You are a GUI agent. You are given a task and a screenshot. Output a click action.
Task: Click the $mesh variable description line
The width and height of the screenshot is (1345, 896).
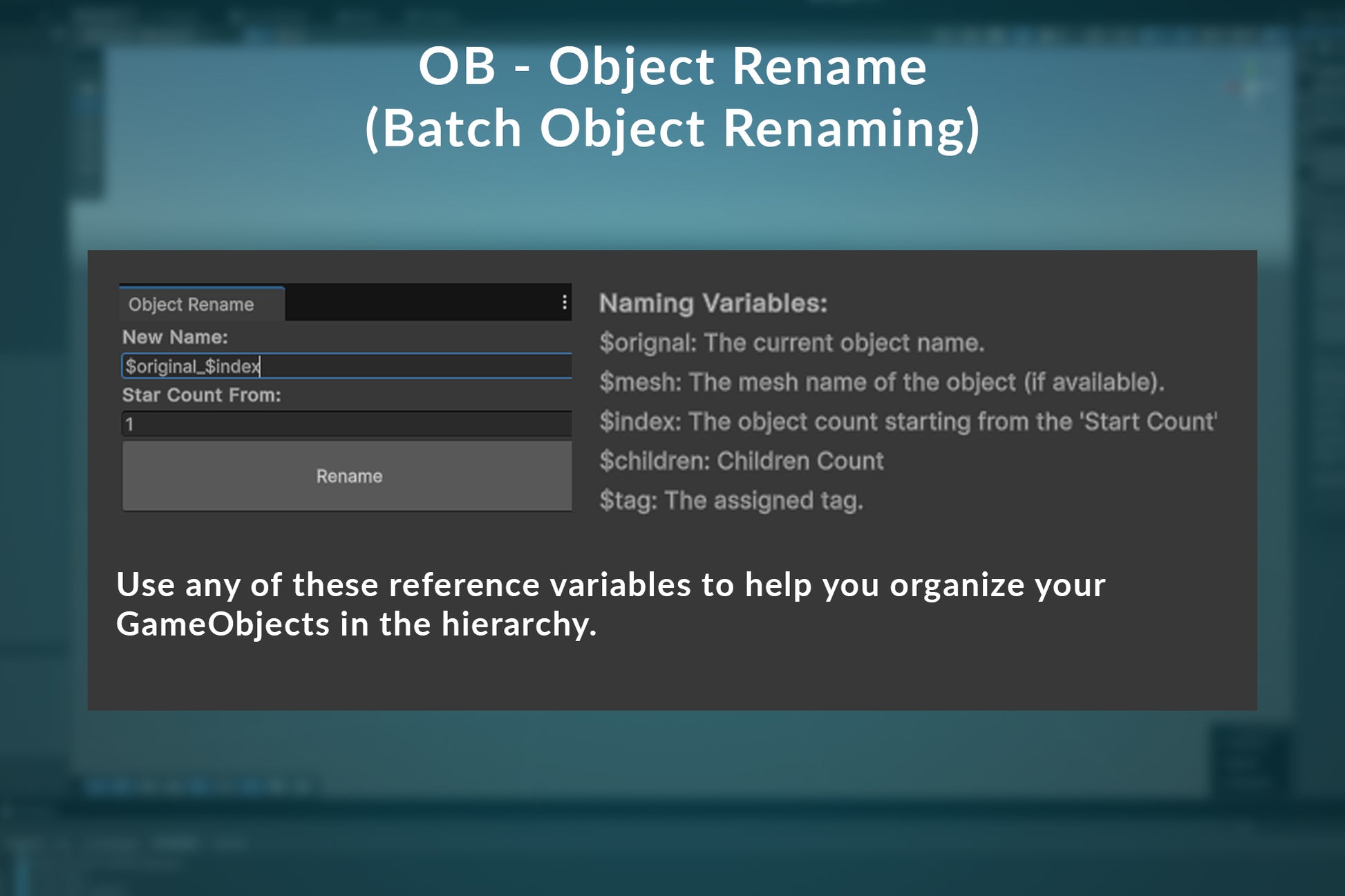click(x=881, y=382)
